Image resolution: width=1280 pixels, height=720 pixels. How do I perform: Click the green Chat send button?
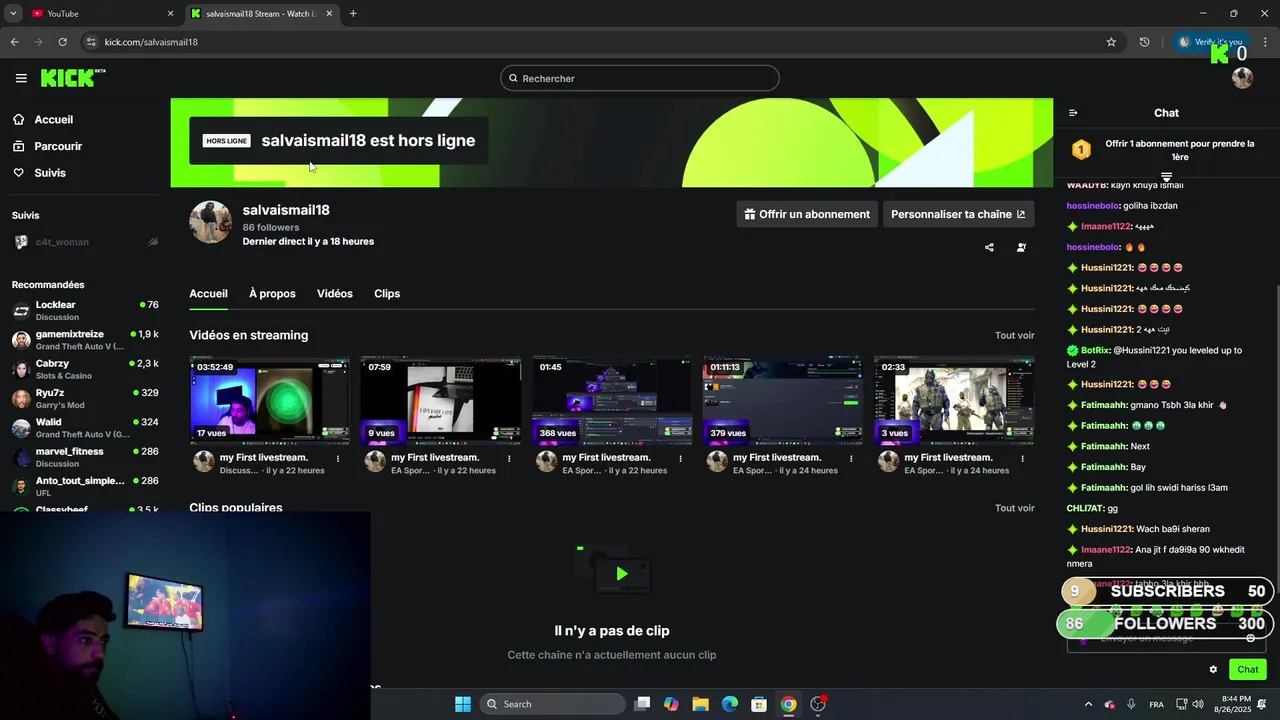(1248, 670)
